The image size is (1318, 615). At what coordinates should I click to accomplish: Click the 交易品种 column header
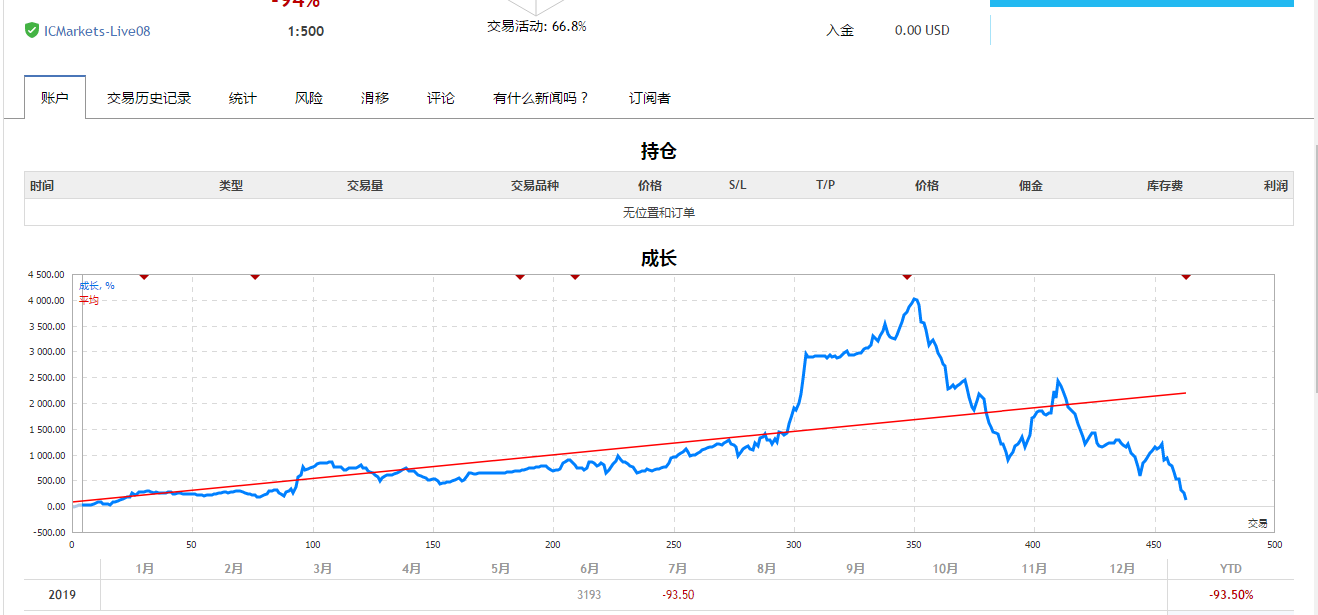[x=535, y=186]
